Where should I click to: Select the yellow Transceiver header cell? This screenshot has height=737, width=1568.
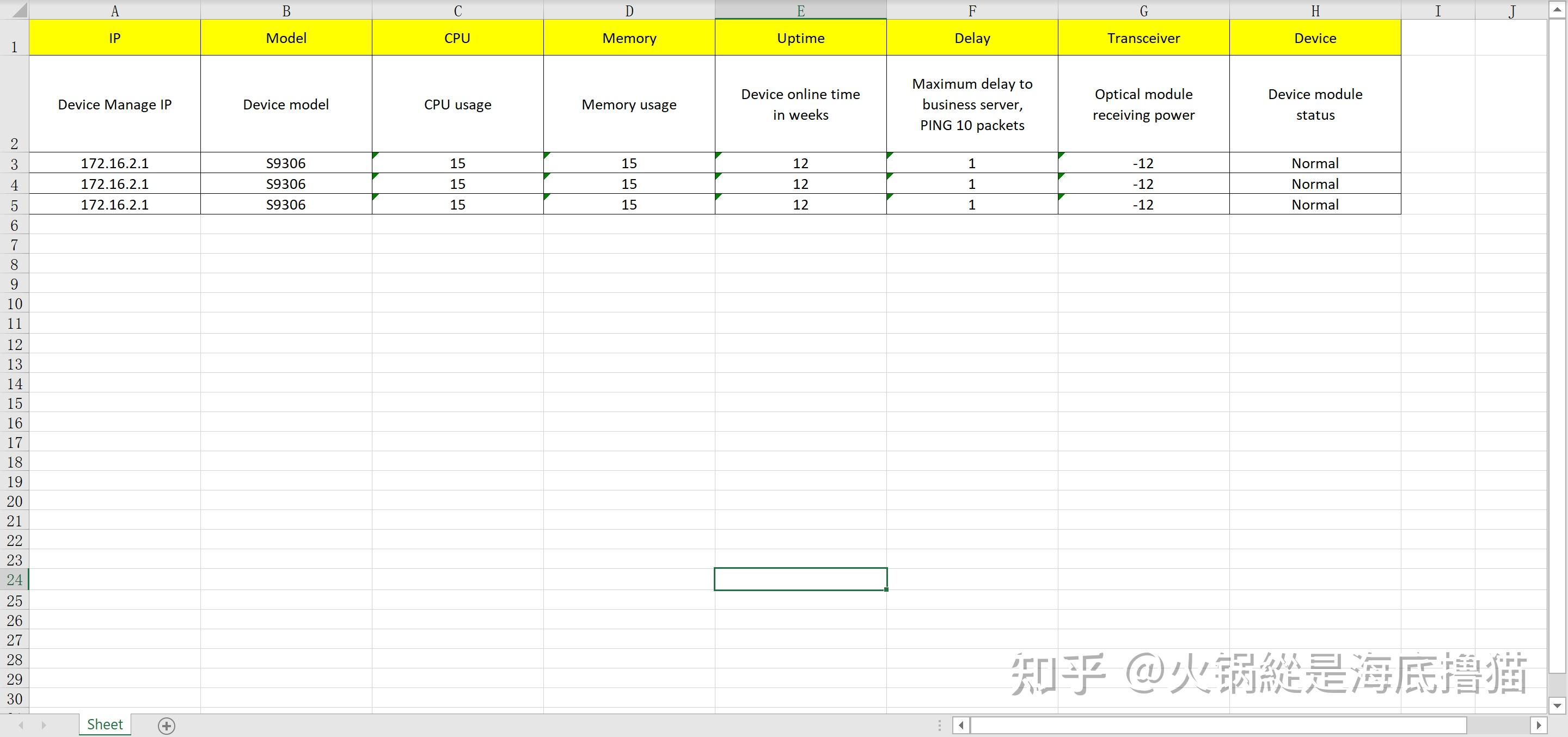1143,37
